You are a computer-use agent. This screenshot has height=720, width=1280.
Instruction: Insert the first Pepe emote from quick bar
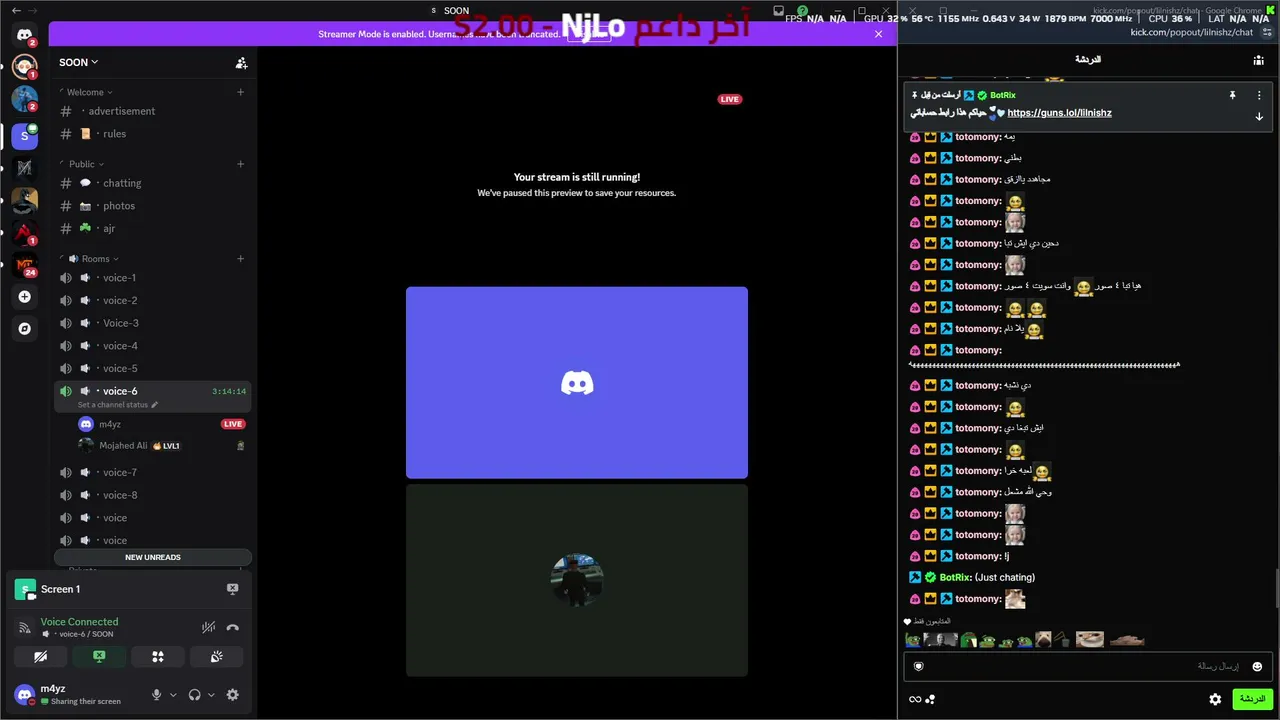913,640
